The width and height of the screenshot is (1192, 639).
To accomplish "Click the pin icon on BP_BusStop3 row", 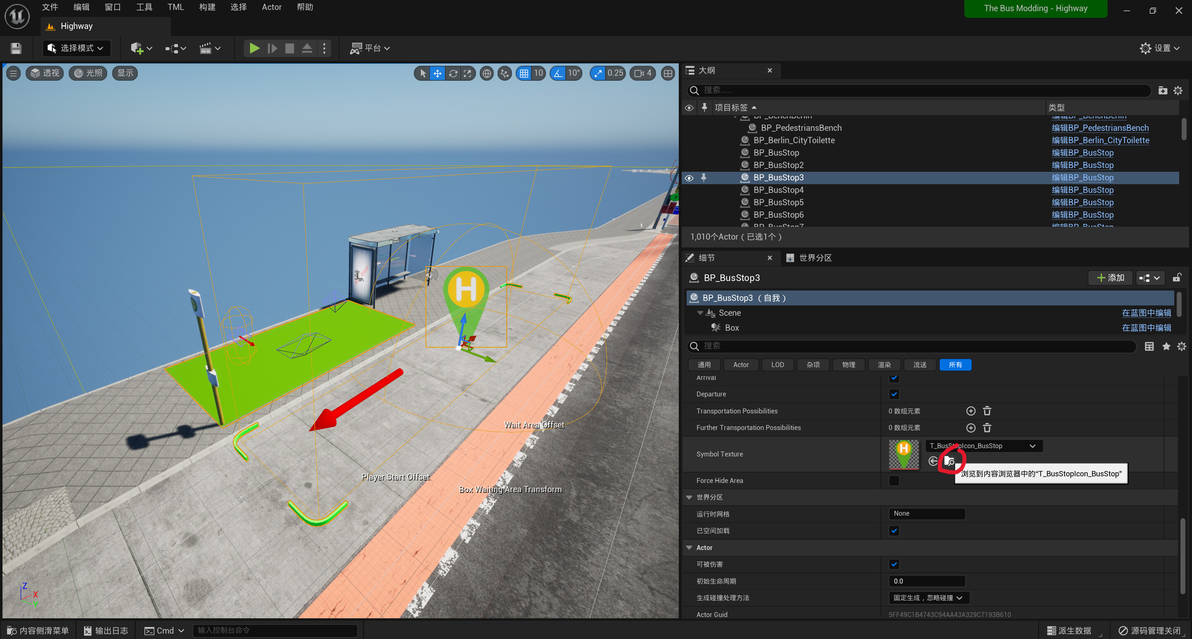I will 704,178.
